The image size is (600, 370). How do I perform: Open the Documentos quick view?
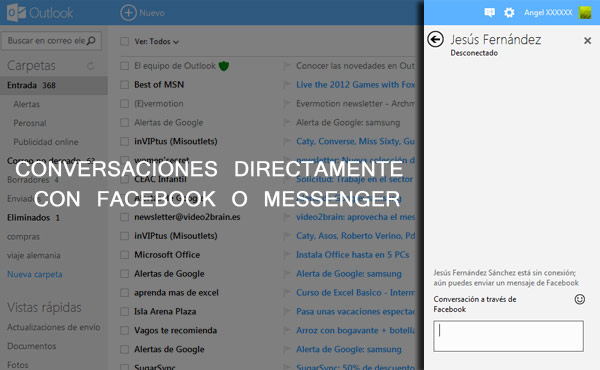coord(31,346)
